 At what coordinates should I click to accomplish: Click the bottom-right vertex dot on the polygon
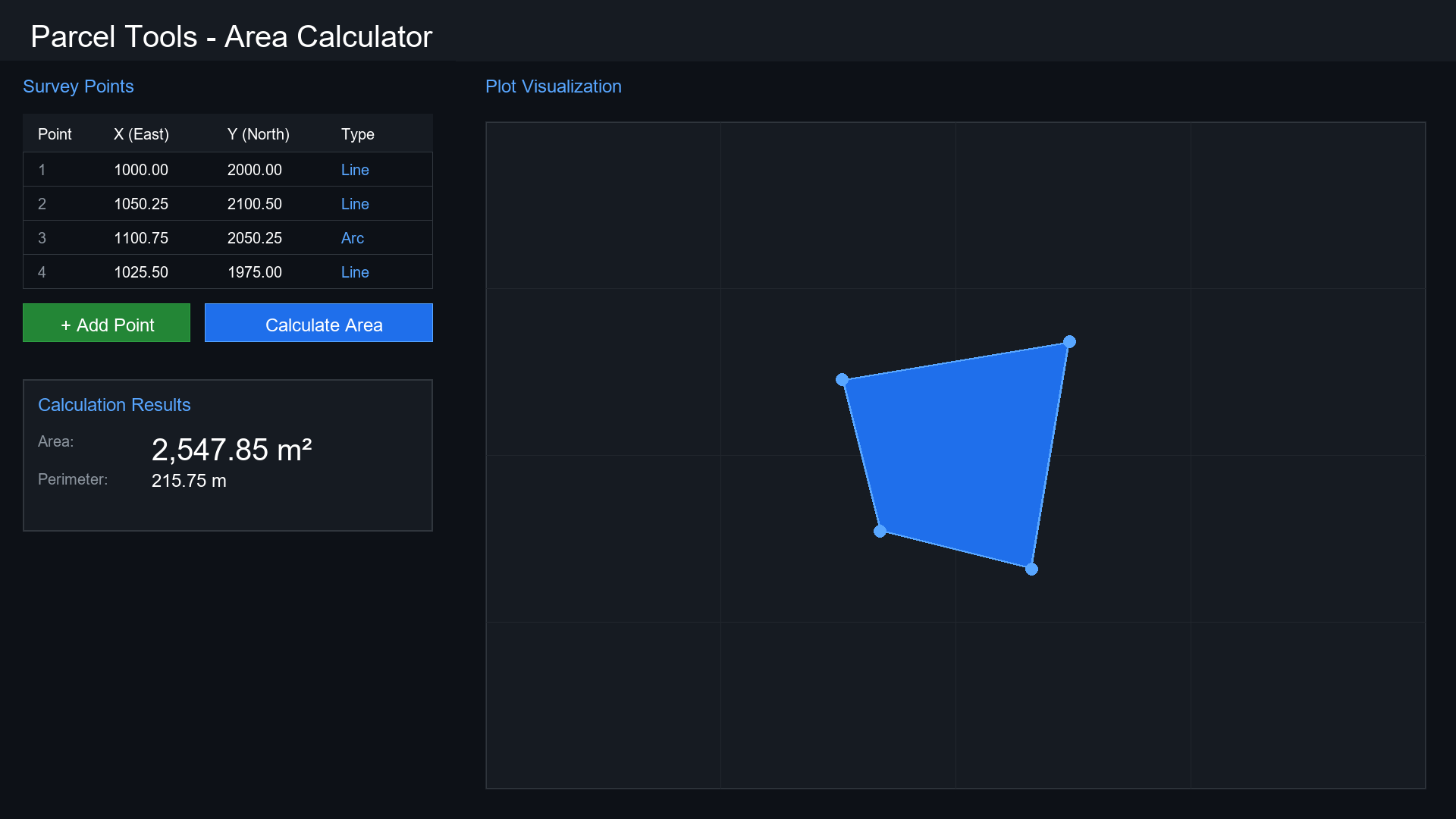tap(1031, 570)
